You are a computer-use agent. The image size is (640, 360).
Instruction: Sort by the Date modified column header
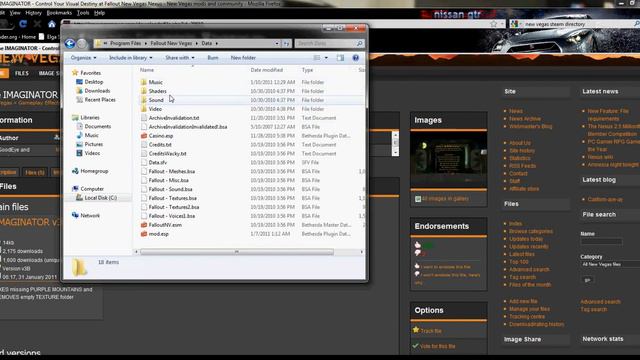pos(267,70)
